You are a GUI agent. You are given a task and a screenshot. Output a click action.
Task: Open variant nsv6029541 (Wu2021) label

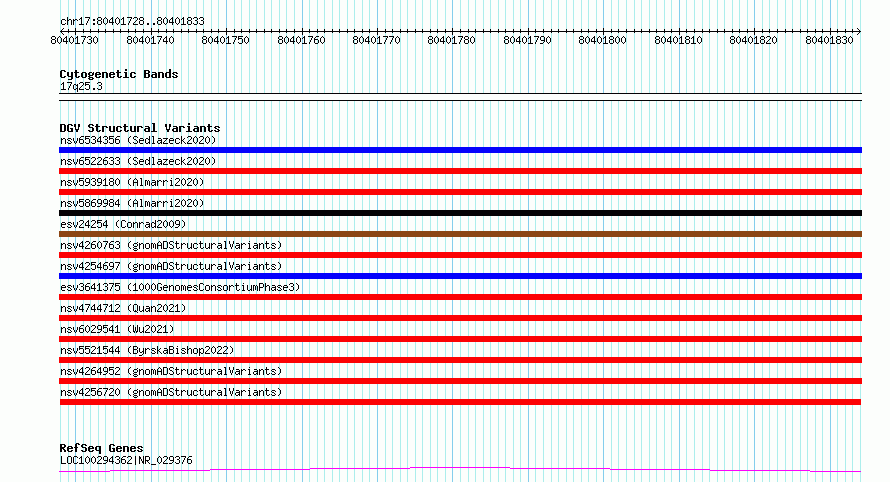point(117,329)
